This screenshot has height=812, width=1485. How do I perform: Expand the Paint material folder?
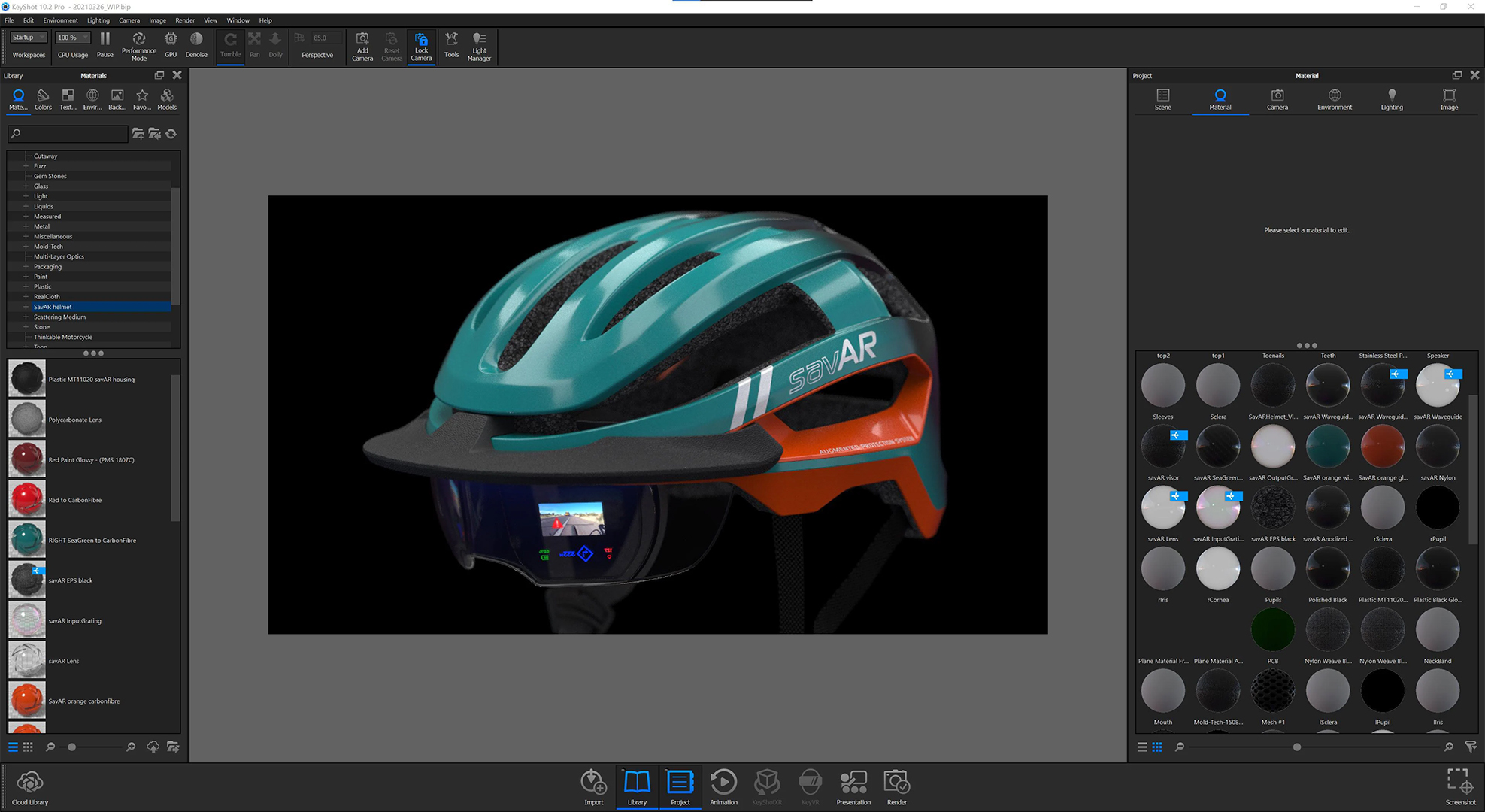tap(26, 277)
